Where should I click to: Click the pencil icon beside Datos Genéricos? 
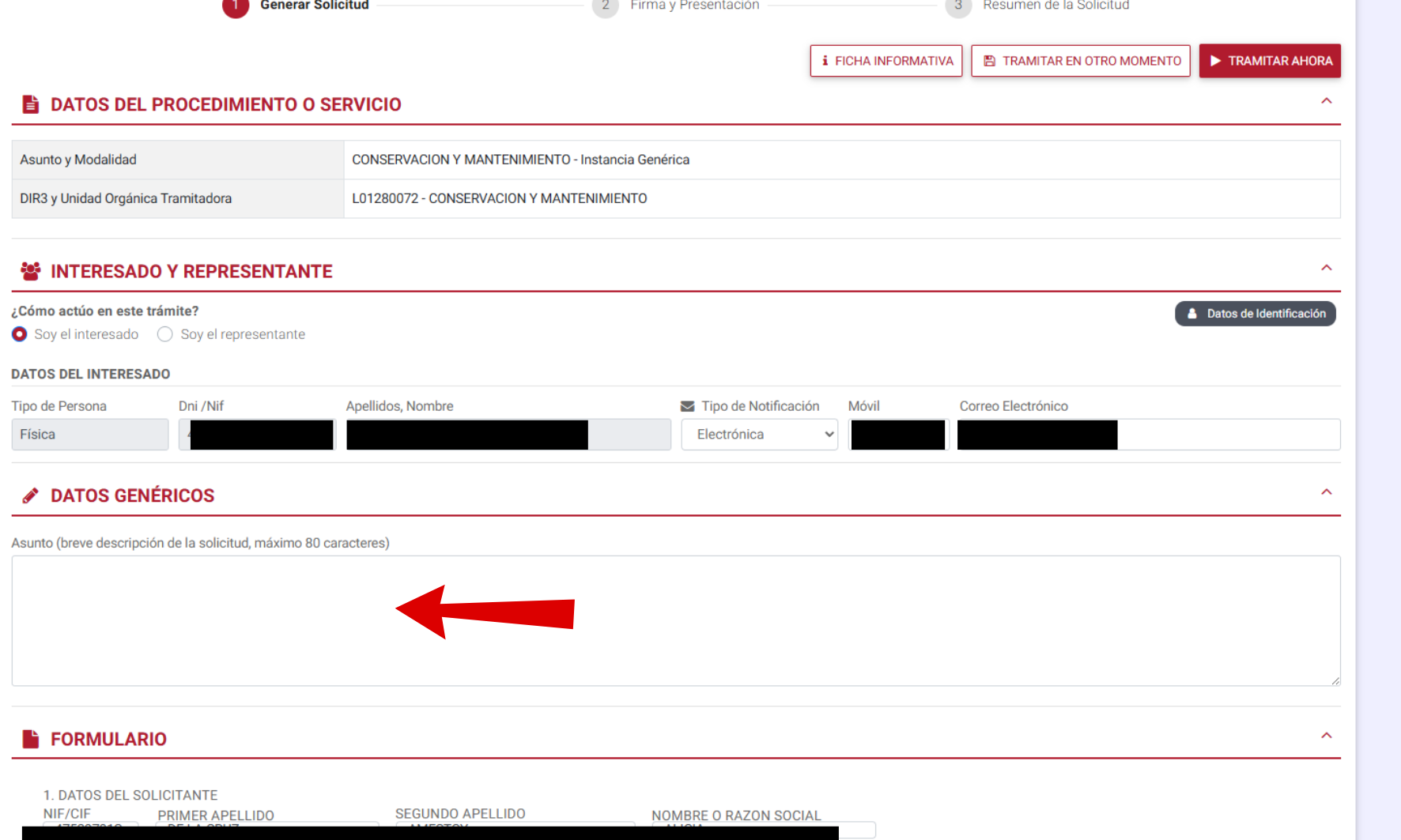pyautogui.click(x=31, y=495)
